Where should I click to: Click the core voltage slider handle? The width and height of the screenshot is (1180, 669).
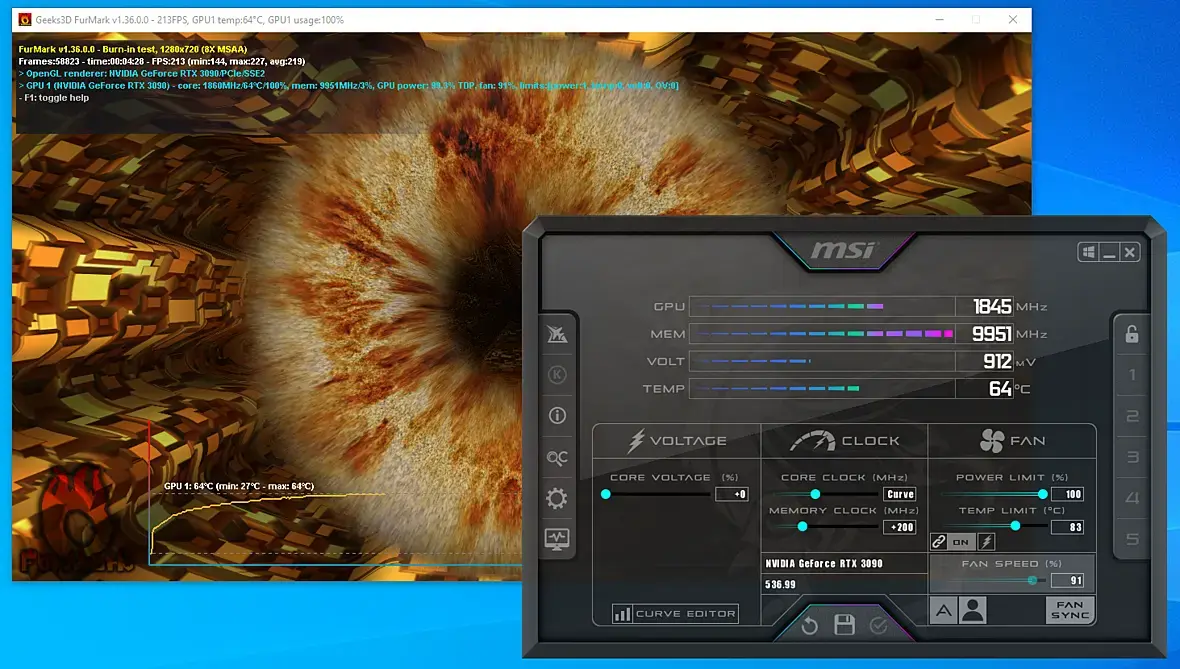click(x=606, y=494)
